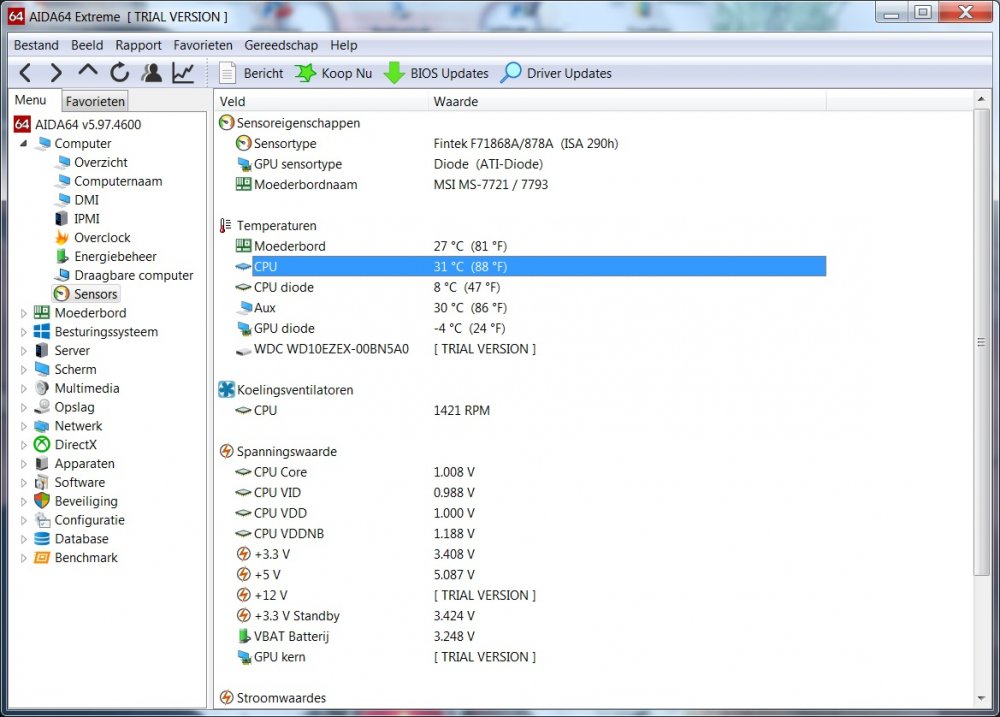
Task: Open the Rapport menu
Action: (x=138, y=45)
